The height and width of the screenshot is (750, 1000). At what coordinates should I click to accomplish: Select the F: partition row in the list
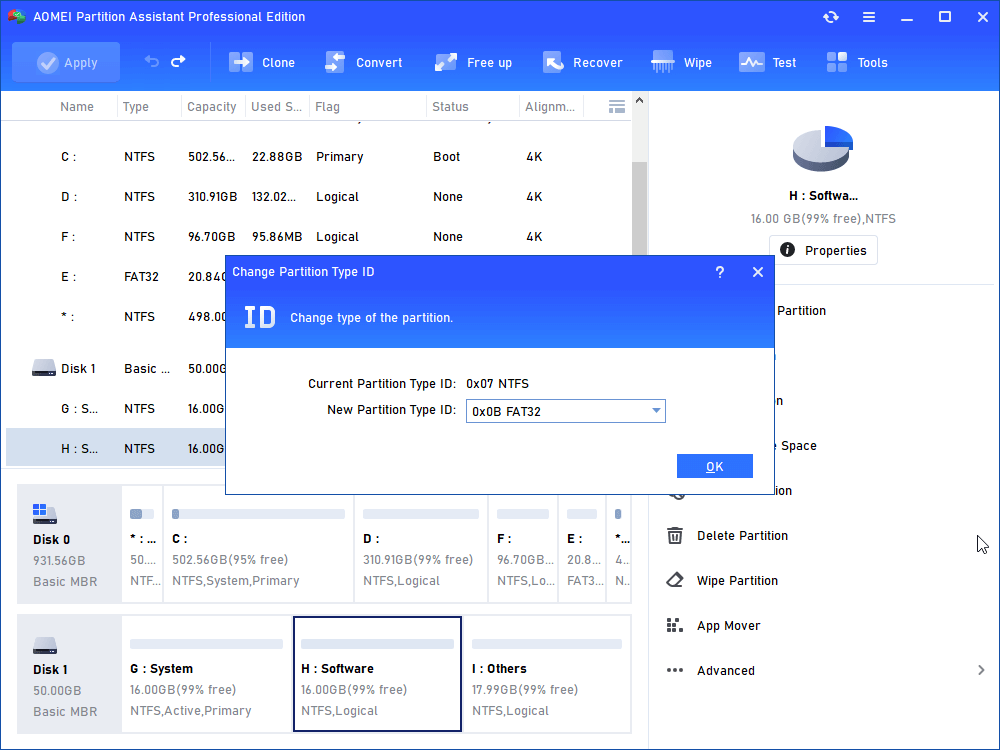318,237
